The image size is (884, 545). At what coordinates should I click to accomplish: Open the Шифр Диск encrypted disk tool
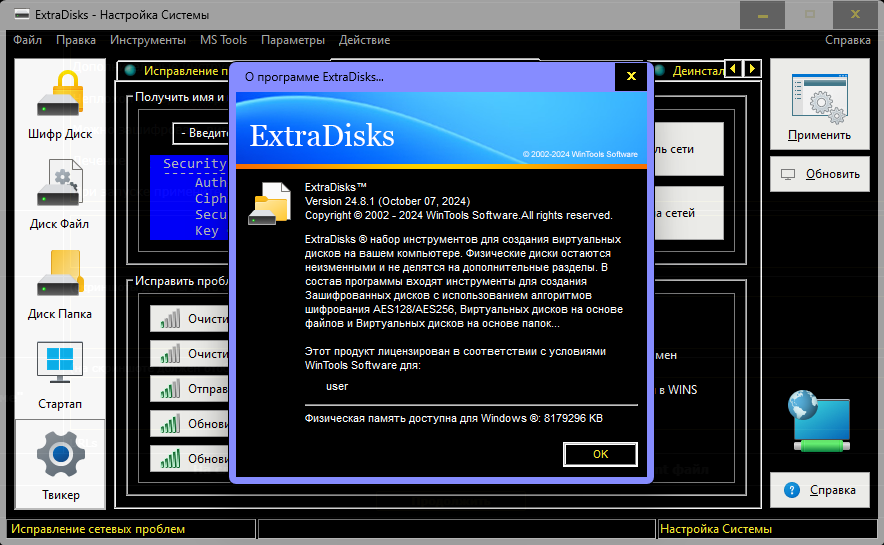60,104
